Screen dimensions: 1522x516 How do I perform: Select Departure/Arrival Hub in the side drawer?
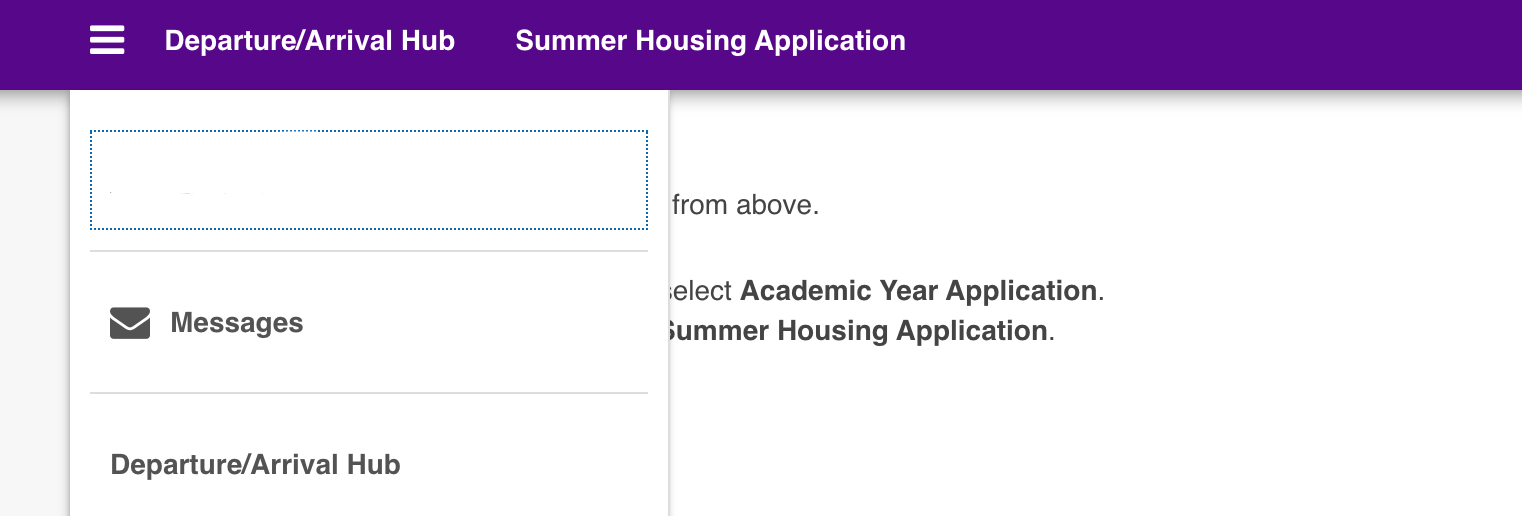(x=255, y=465)
